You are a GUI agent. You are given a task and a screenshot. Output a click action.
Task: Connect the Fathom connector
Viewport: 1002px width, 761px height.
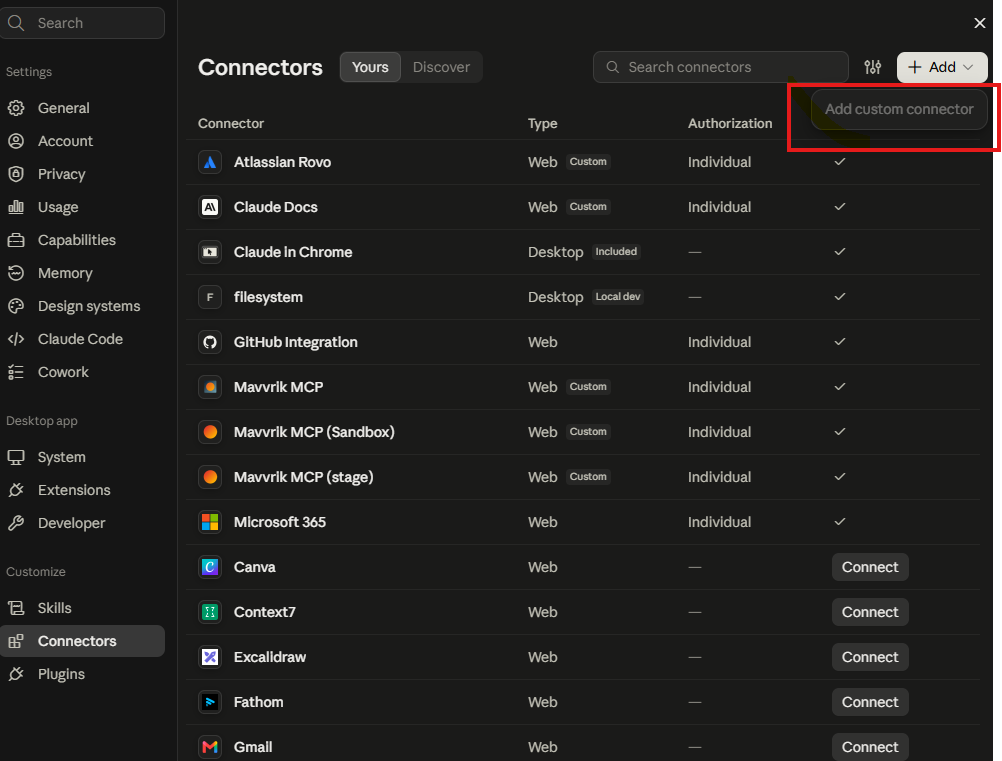click(870, 702)
